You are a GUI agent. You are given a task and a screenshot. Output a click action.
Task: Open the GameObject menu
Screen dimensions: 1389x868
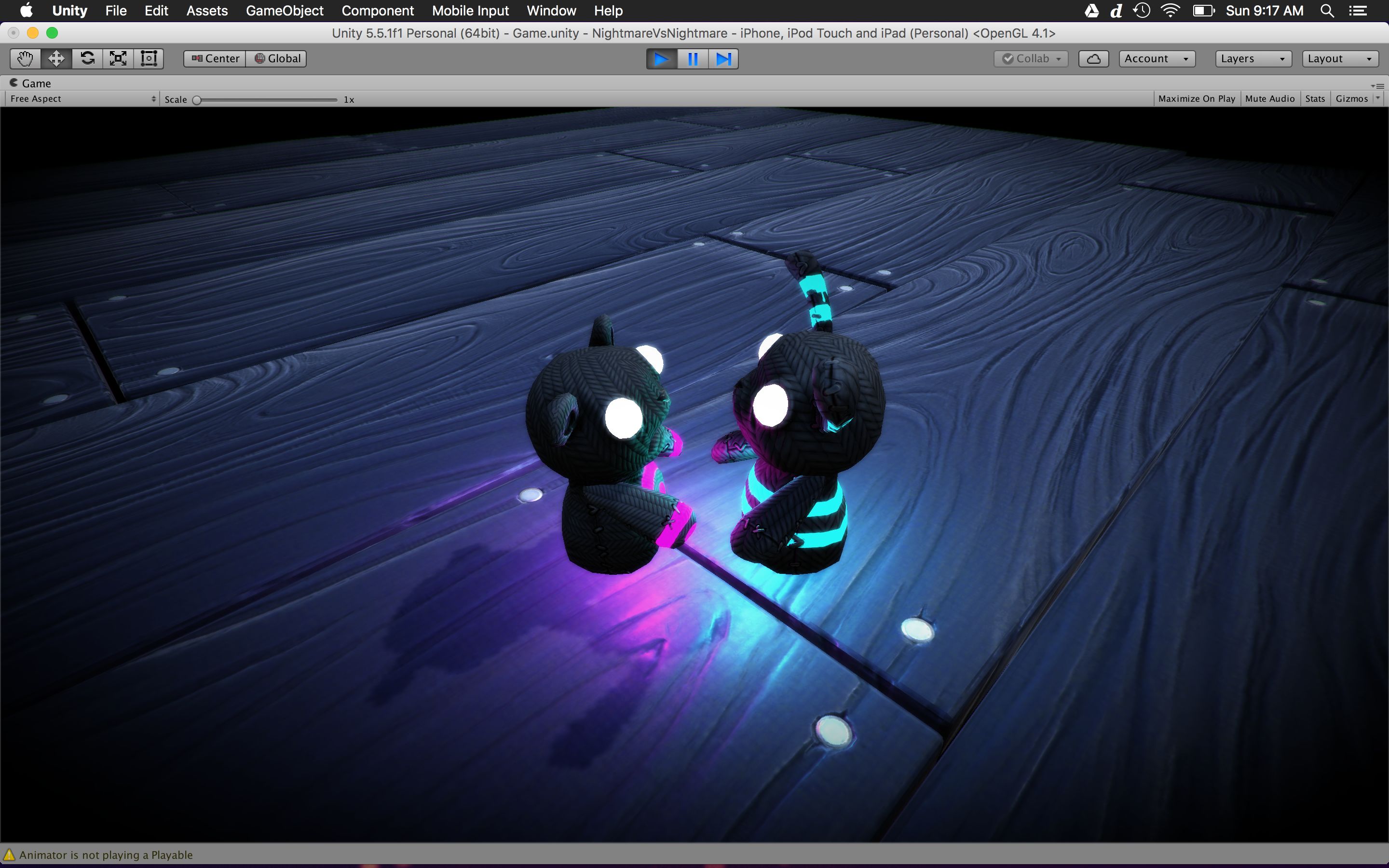(285, 11)
